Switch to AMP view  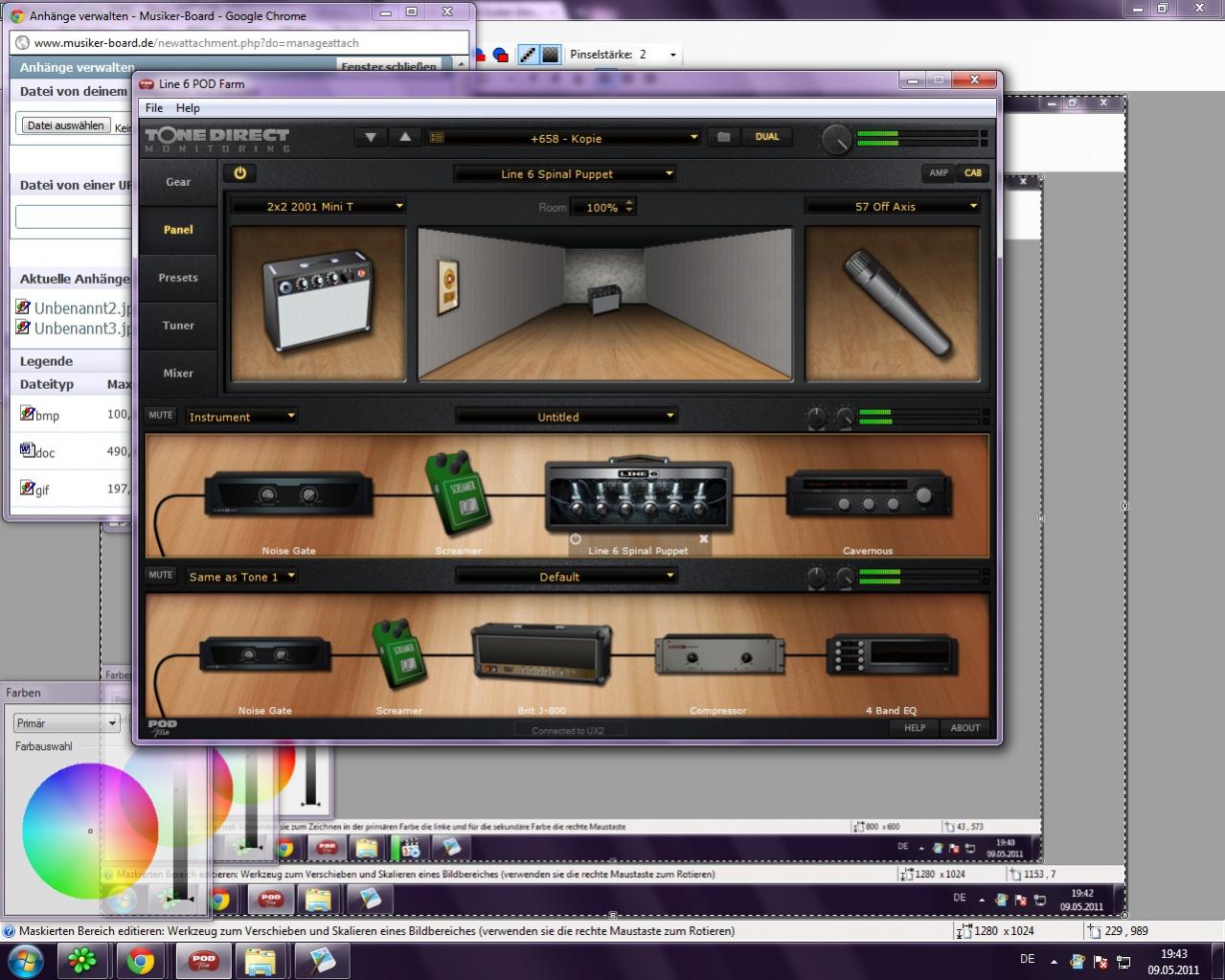click(x=938, y=173)
